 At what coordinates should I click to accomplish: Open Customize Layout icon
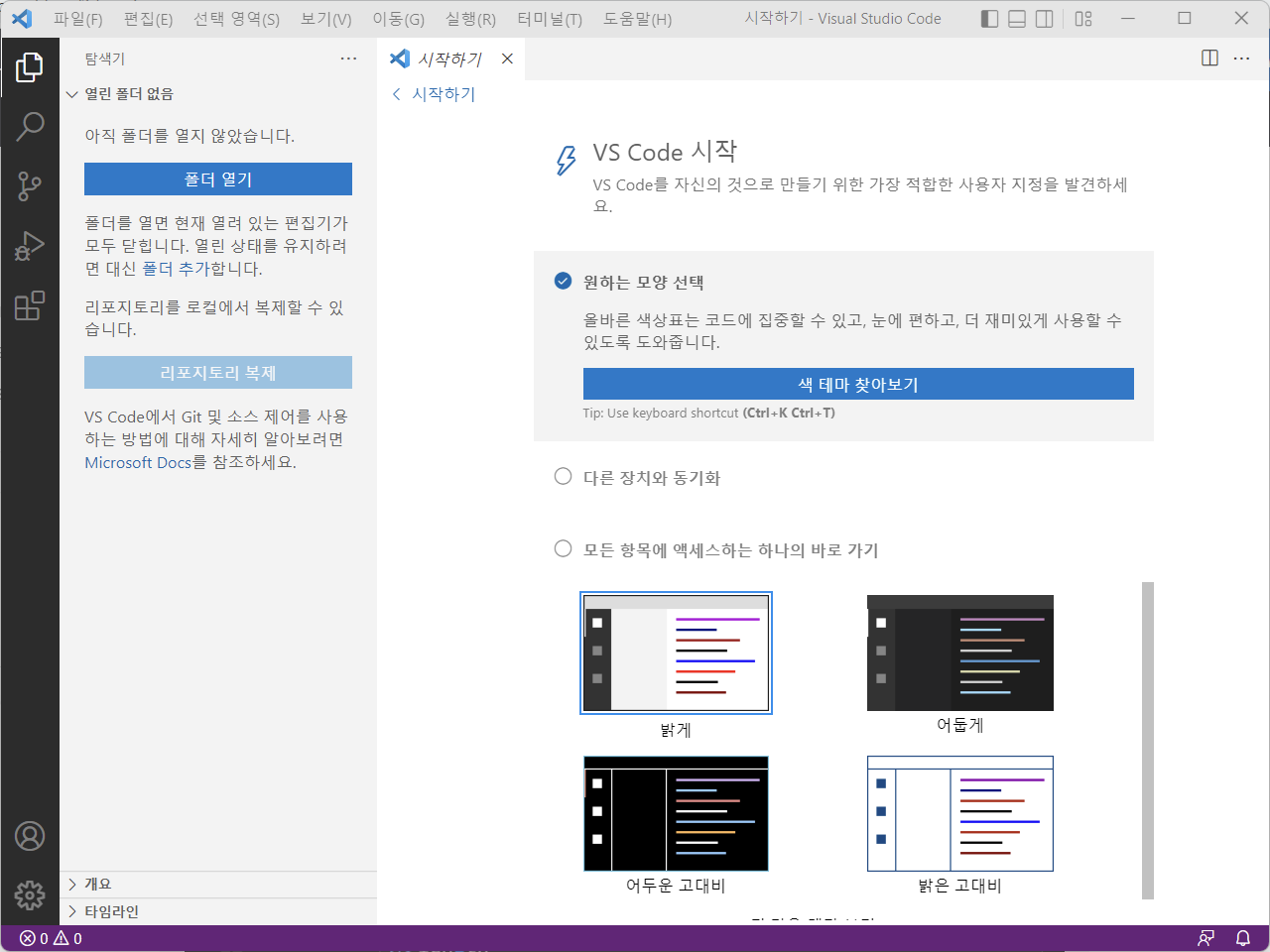1083,19
